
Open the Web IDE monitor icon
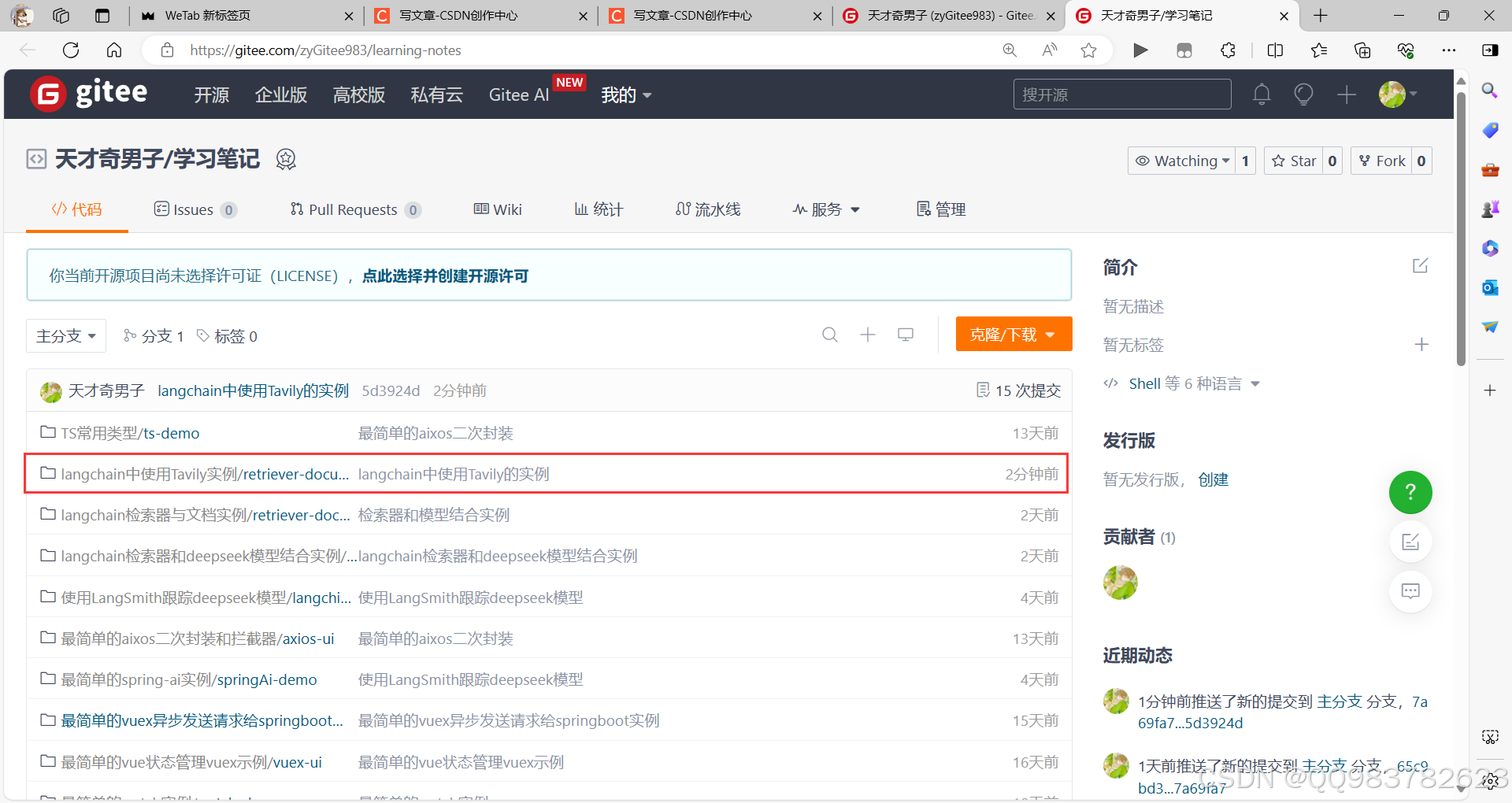coord(905,335)
